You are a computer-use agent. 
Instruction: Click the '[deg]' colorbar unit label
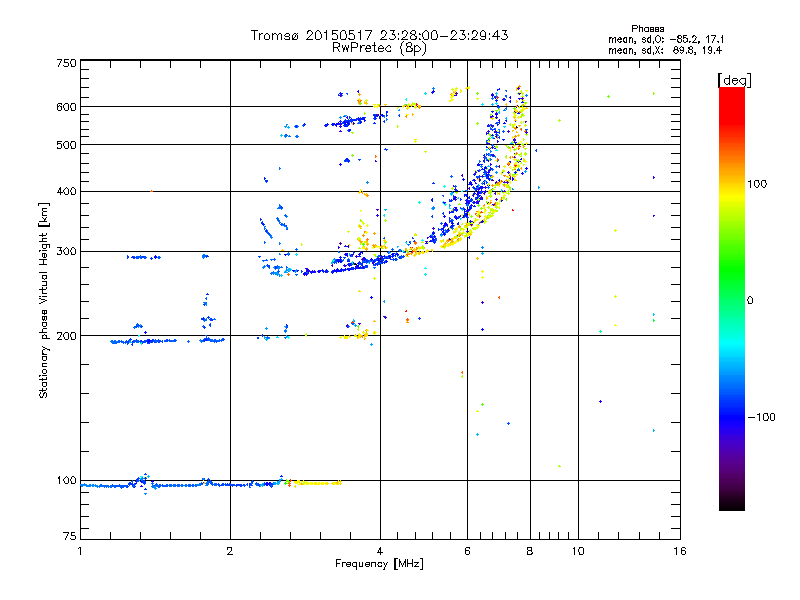click(733, 79)
